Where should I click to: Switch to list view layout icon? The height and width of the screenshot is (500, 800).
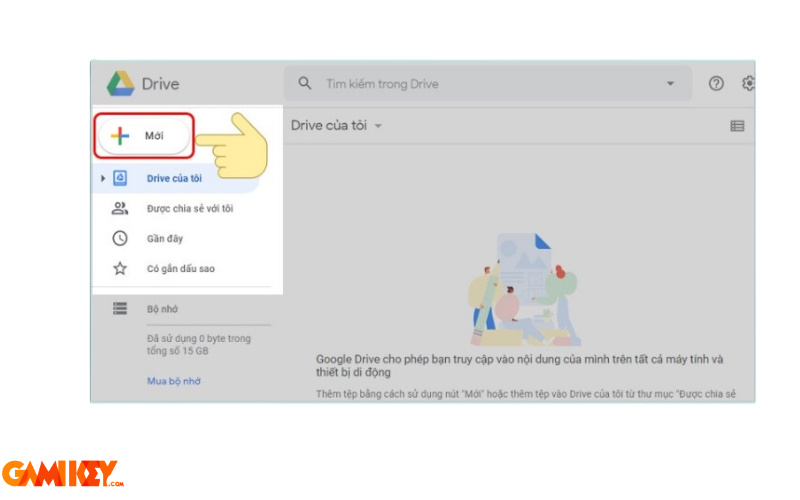click(737, 126)
